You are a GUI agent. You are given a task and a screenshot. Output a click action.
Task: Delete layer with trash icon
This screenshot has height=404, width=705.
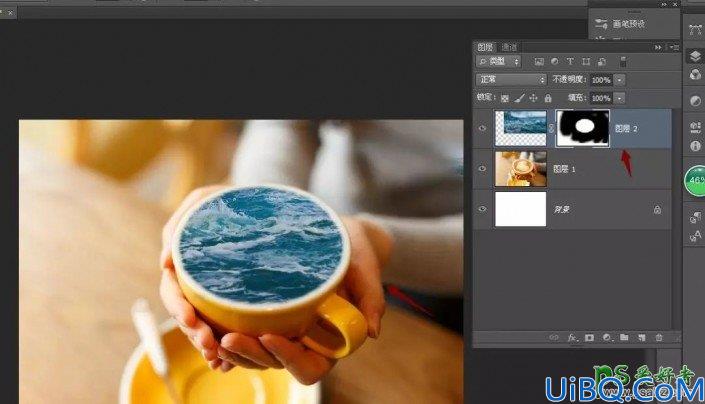click(x=659, y=337)
